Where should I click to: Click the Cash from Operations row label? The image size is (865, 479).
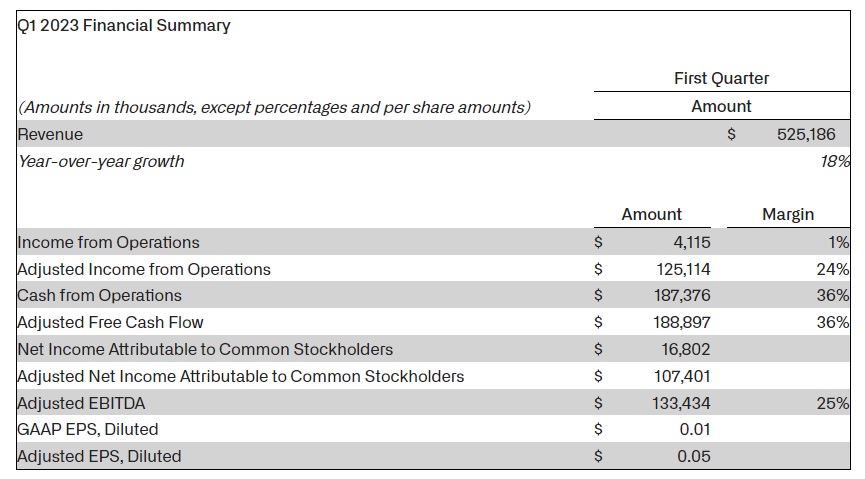pyautogui.click(x=100, y=295)
